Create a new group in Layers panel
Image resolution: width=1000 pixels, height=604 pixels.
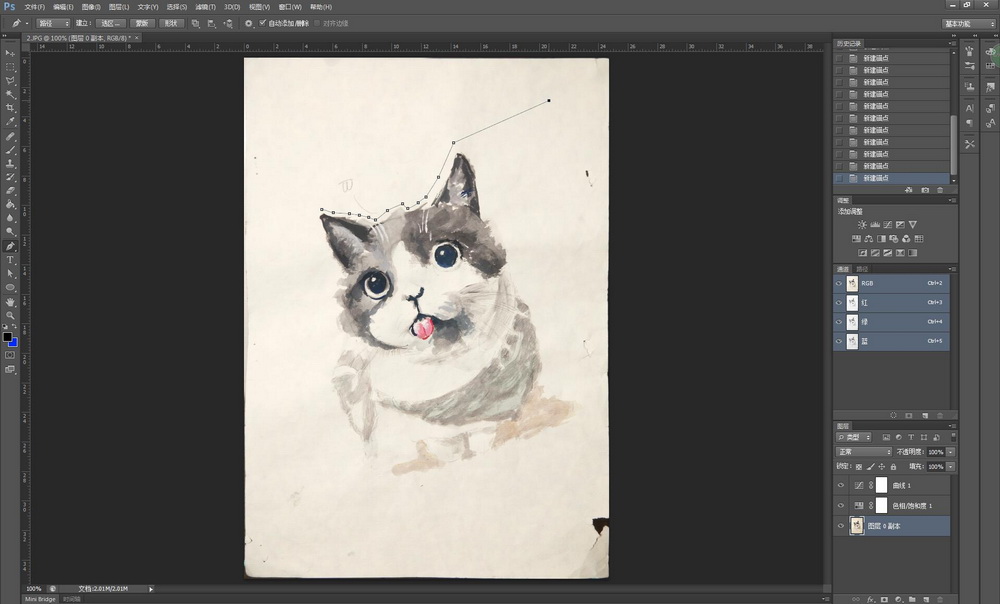912,600
